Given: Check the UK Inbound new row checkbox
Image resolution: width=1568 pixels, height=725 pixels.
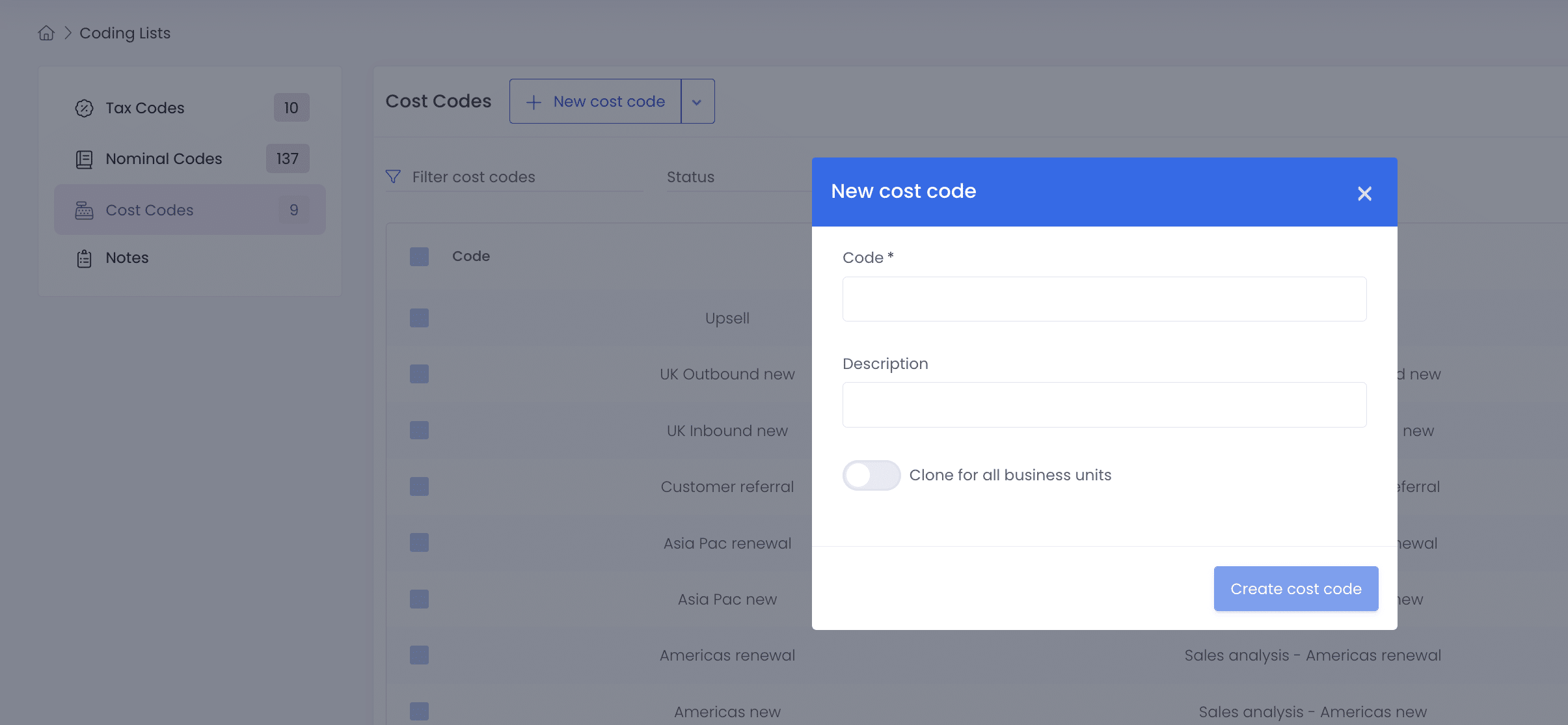Looking at the screenshot, I should click(x=419, y=430).
